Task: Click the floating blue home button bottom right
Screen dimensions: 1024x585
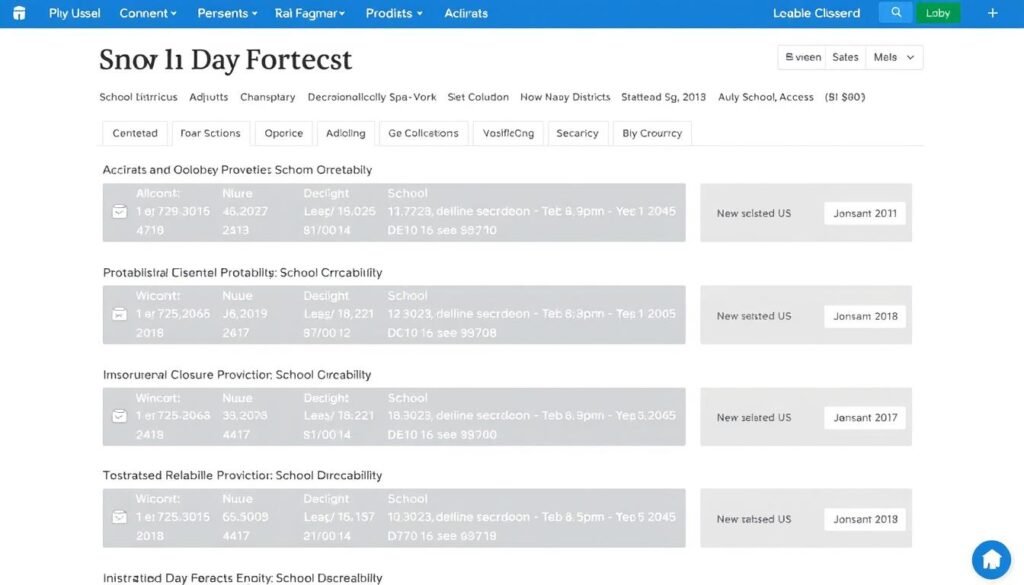Action: pyautogui.click(x=991, y=559)
